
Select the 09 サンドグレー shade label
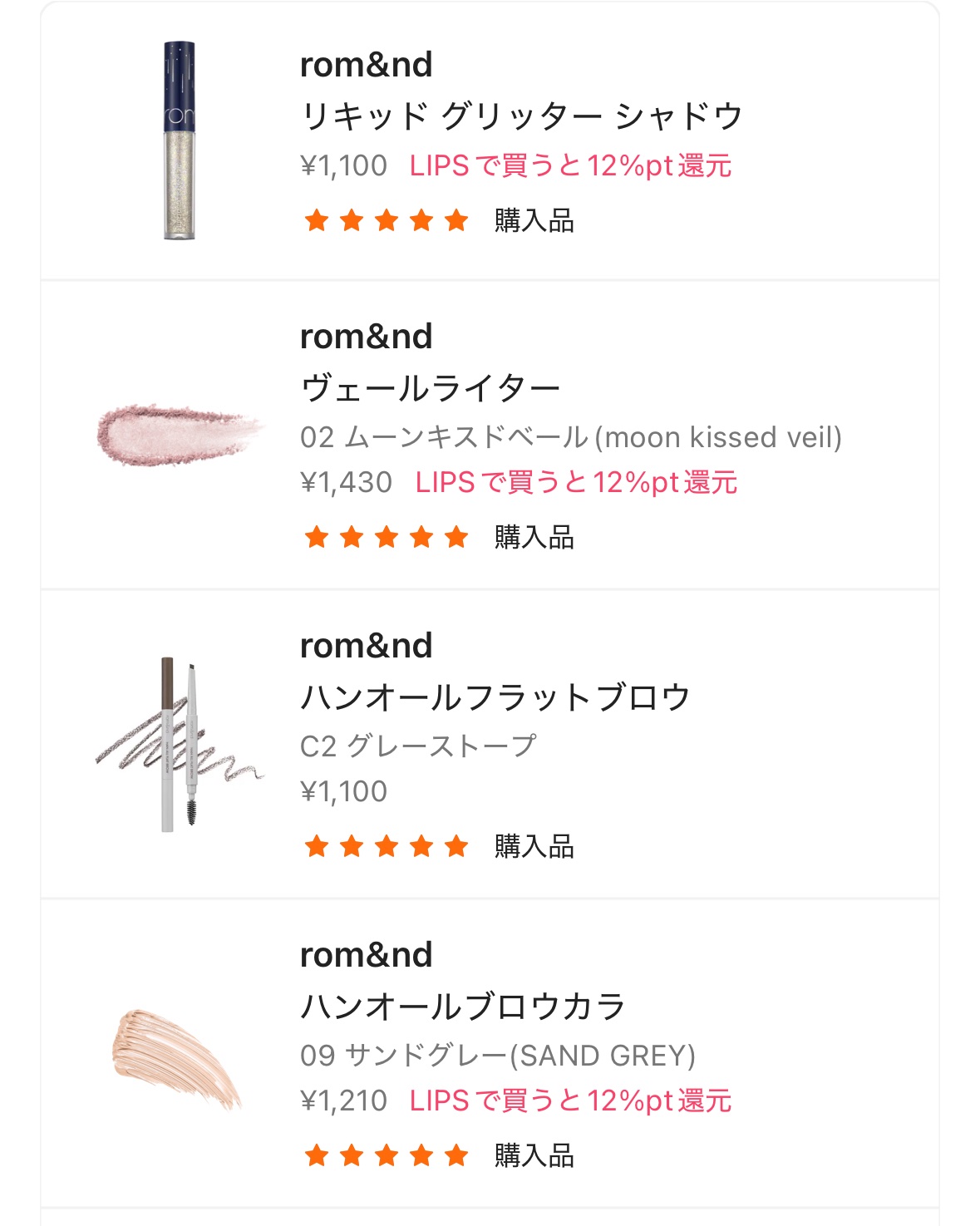497,1055
